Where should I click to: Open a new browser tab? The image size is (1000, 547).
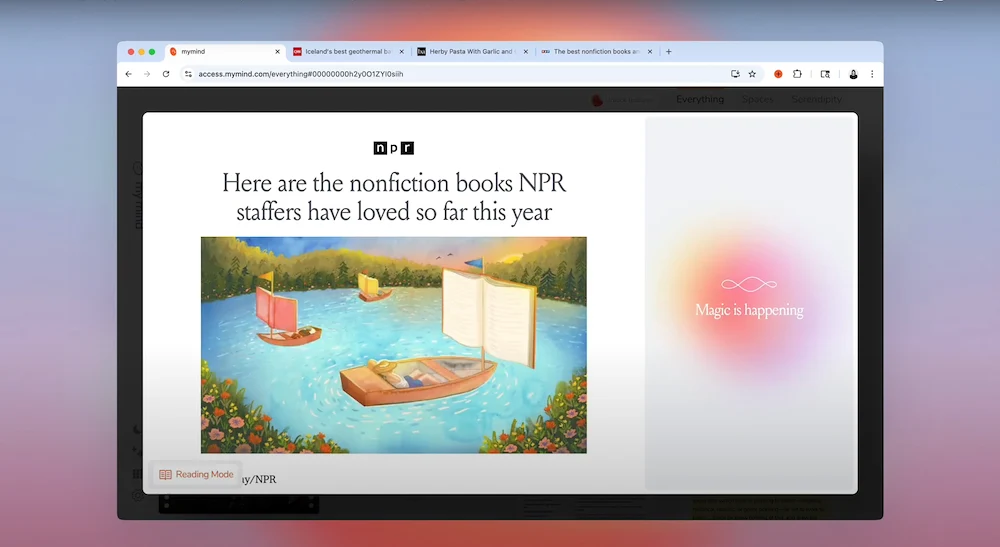(669, 51)
